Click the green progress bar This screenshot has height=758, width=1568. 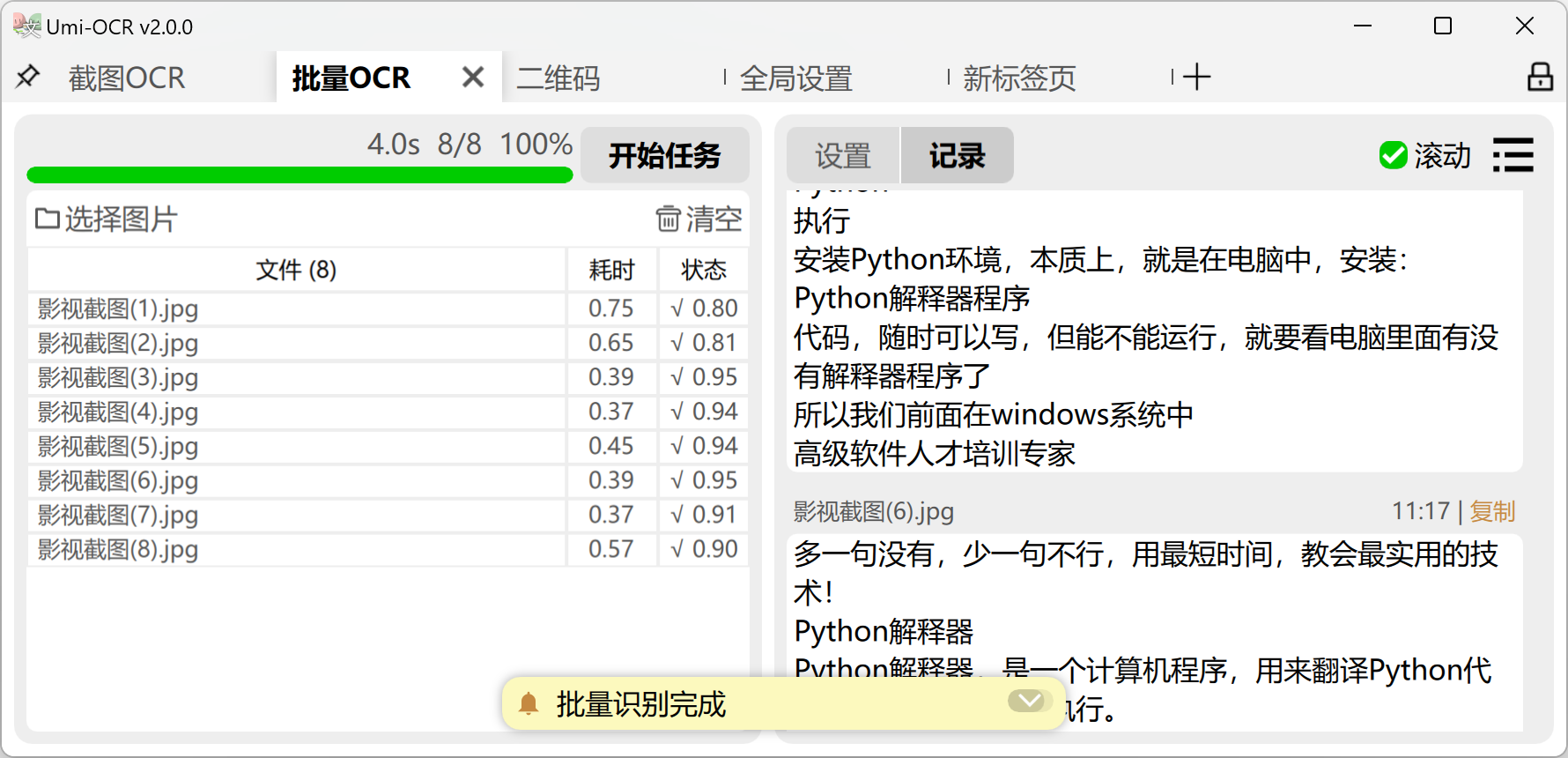tap(300, 175)
